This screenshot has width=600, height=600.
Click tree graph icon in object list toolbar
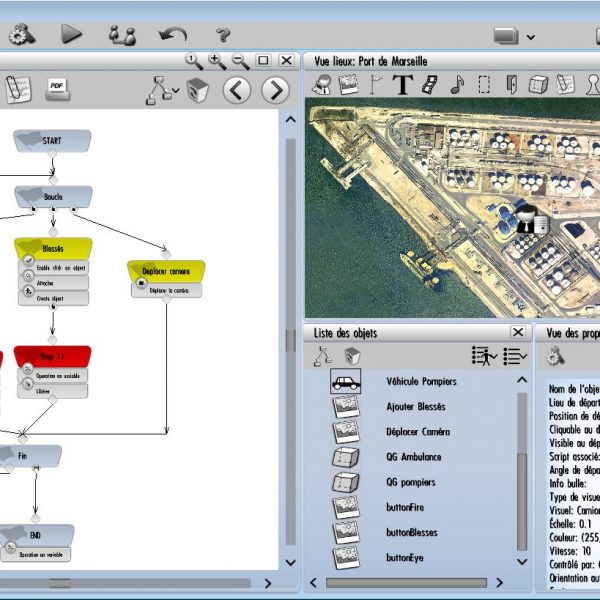(x=323, y=356)
